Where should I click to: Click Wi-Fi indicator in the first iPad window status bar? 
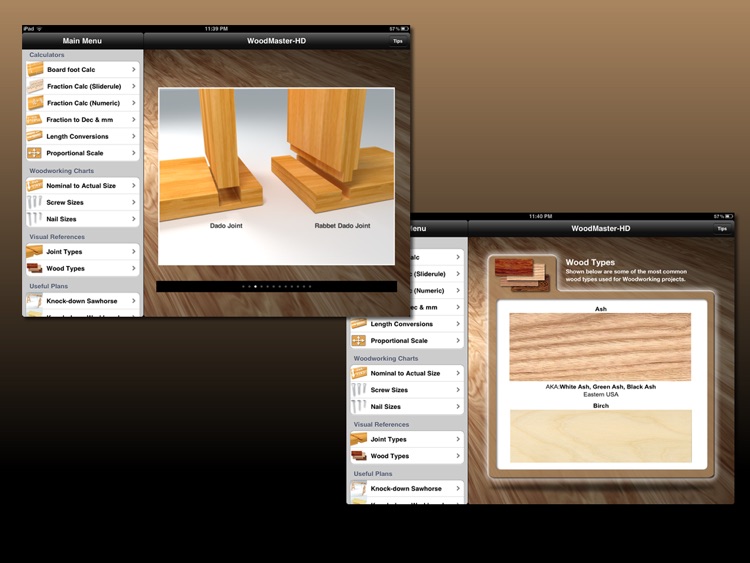click(39, 29)
